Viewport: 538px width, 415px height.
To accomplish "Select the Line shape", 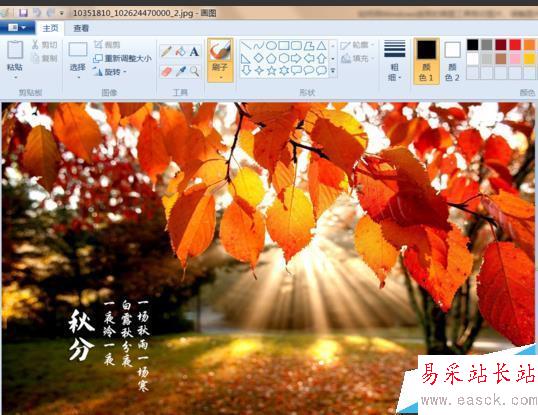I will tap(246, 46).
